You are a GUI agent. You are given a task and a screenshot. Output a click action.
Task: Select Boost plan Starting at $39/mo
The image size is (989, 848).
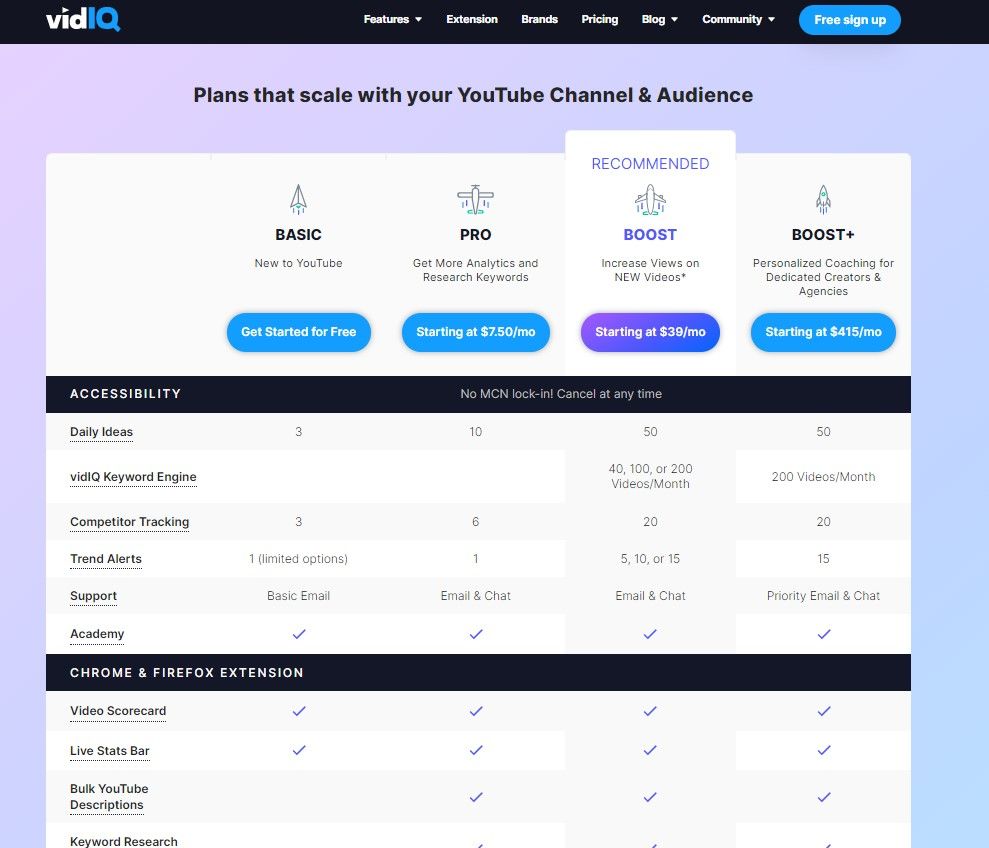[650, 332]
